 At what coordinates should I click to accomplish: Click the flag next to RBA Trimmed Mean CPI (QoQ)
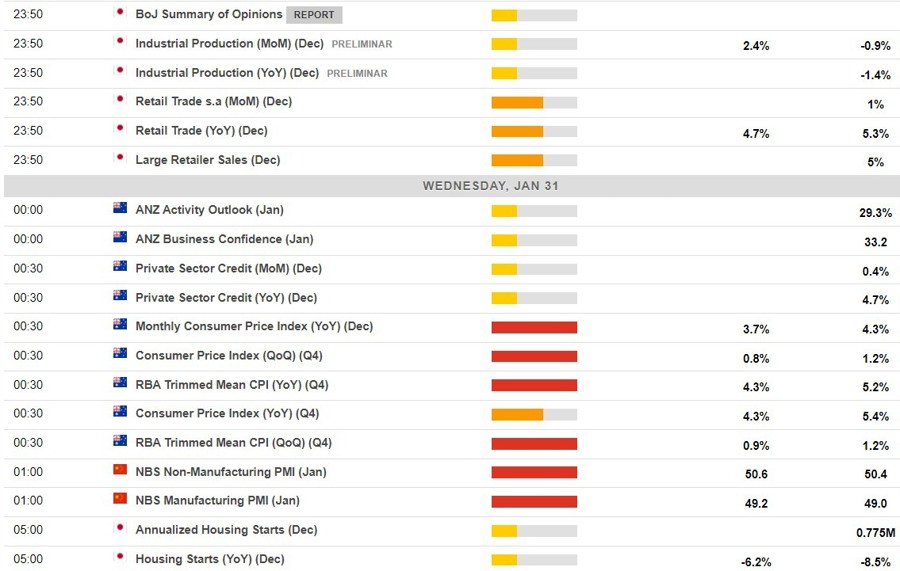tap(120, 440)
